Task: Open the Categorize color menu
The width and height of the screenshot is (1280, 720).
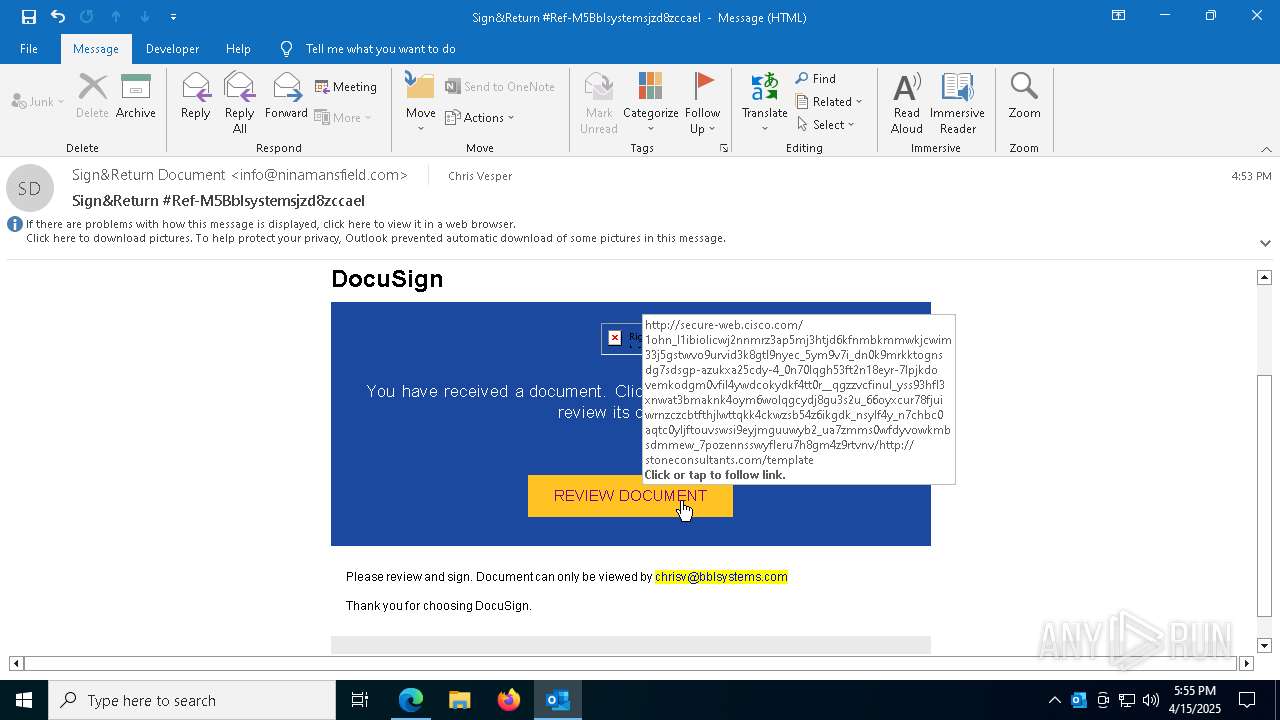Action: point(650,103)
